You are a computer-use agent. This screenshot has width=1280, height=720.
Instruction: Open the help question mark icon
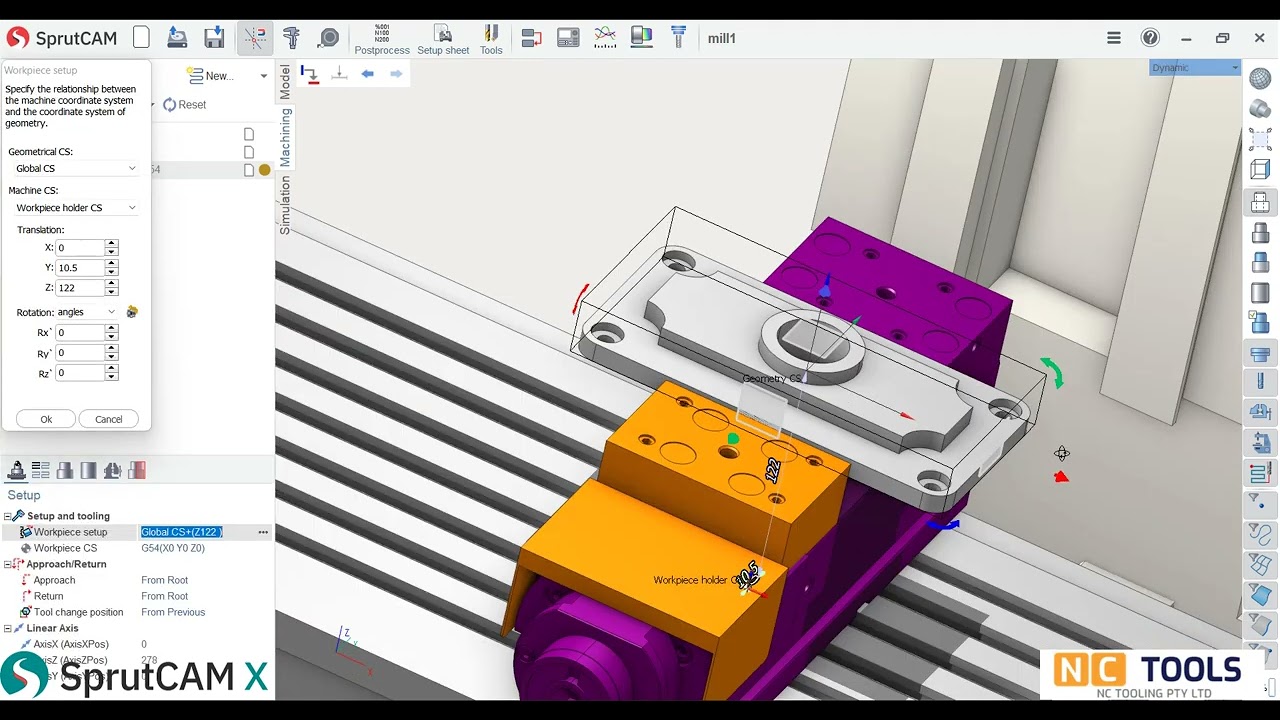point(1150,38)
